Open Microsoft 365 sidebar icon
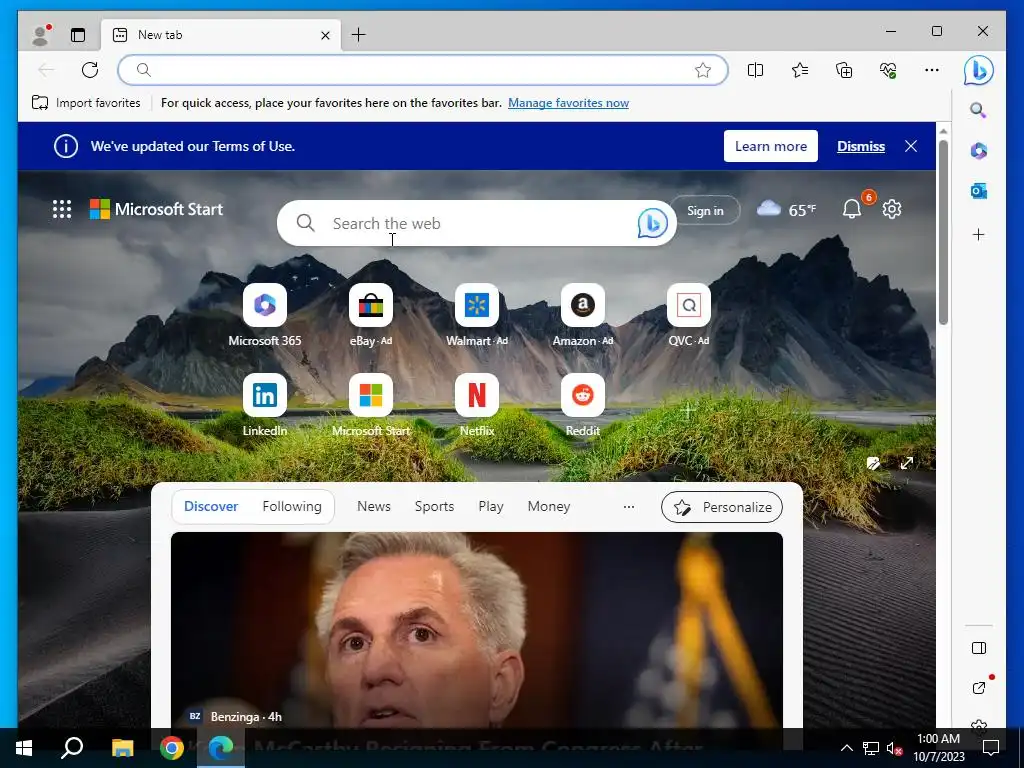 [x=978, y=151]
